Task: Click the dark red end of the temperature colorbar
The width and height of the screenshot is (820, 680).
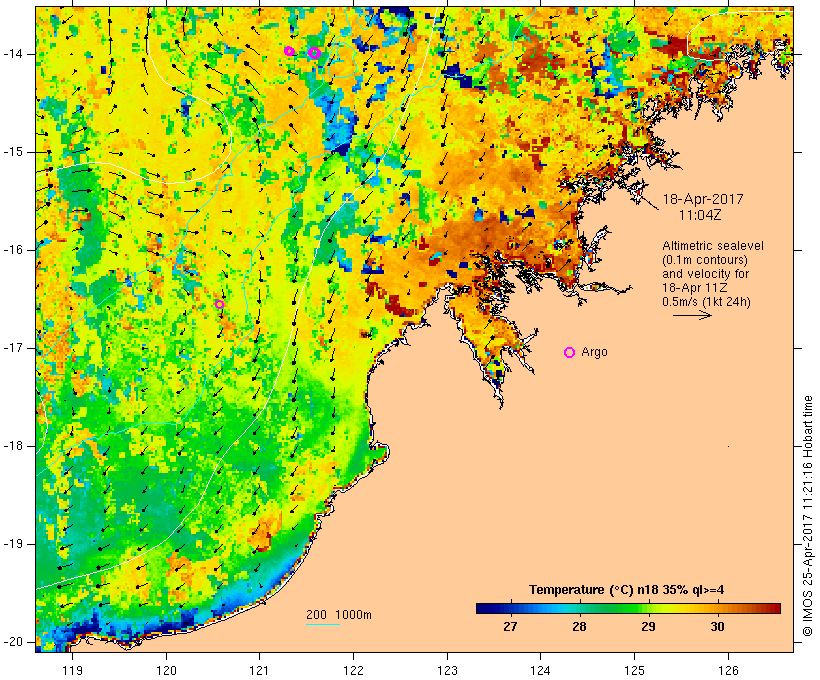Action: click(773, 608)
